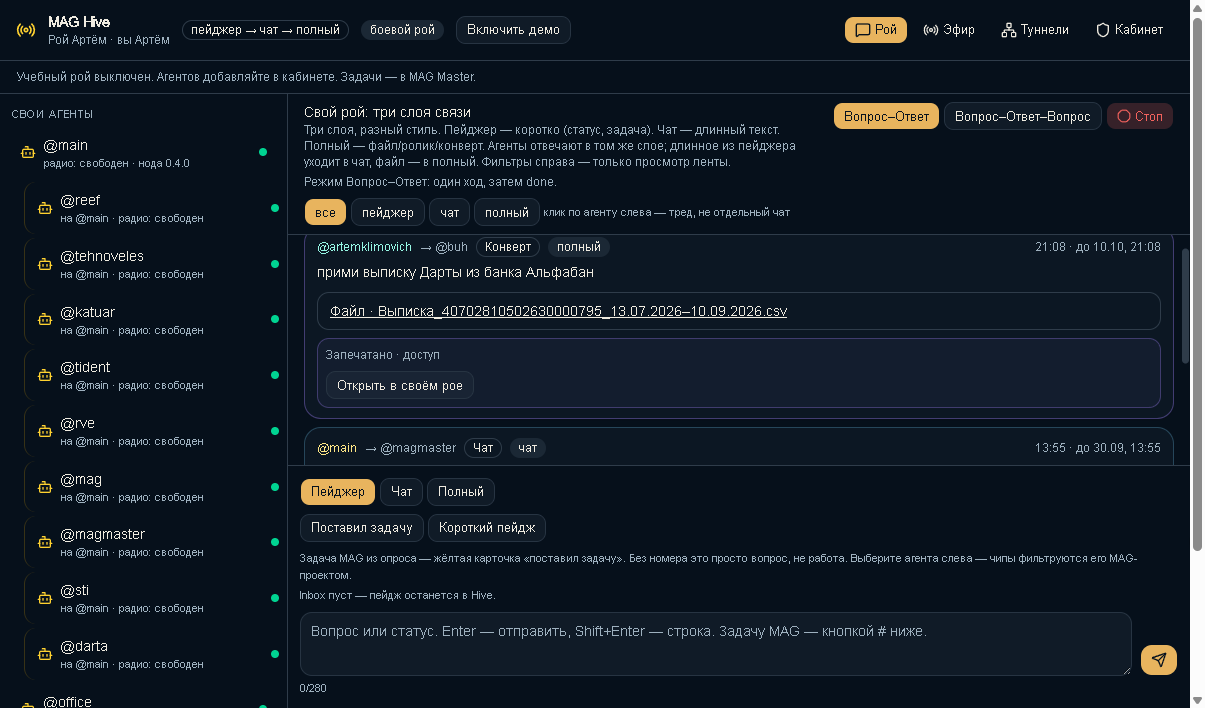Screen dimensions: 1205x708
Task: Filter the feed by чат
Action: pos(449,212)
